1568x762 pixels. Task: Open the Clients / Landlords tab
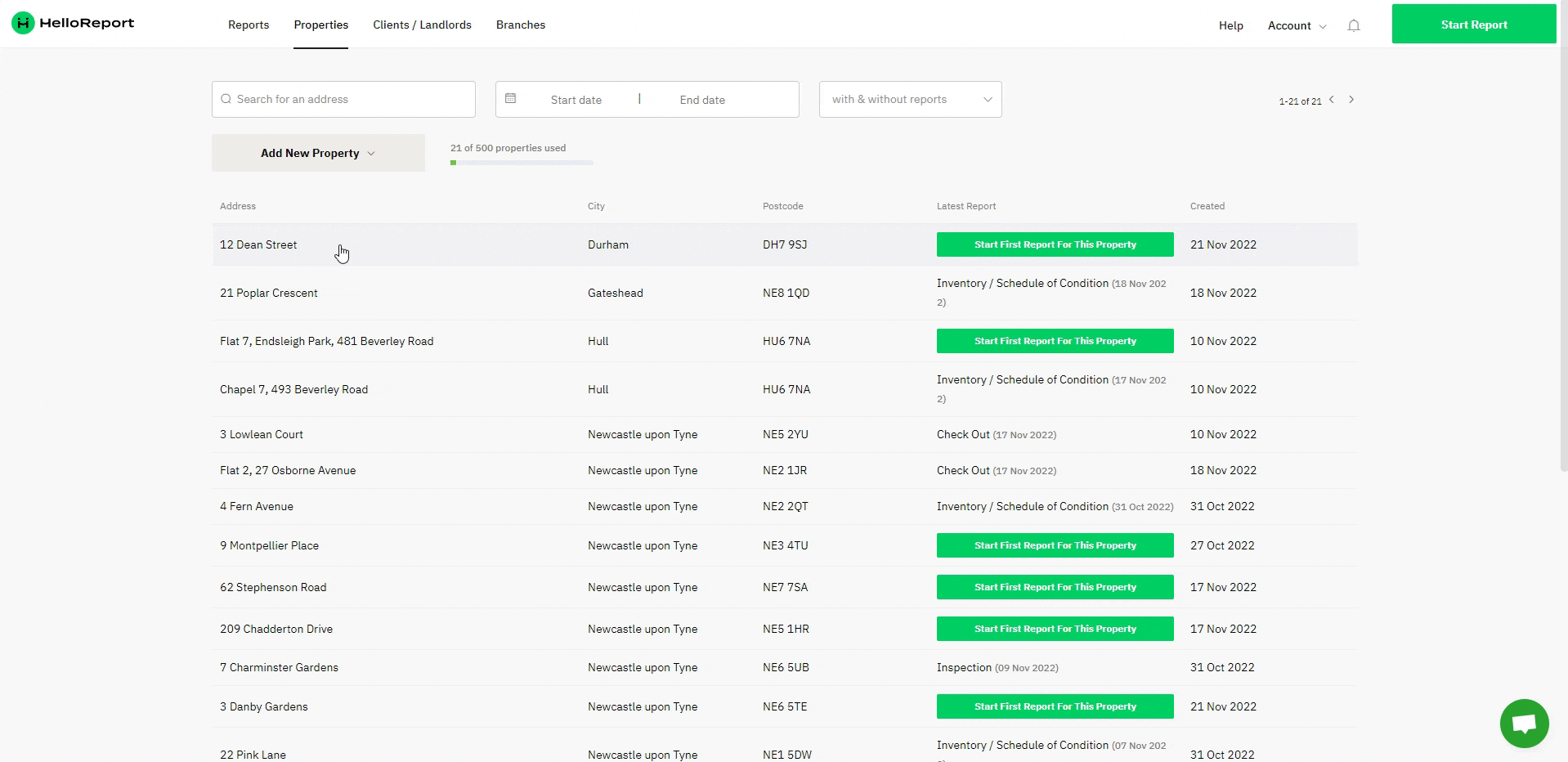(422, 25)
